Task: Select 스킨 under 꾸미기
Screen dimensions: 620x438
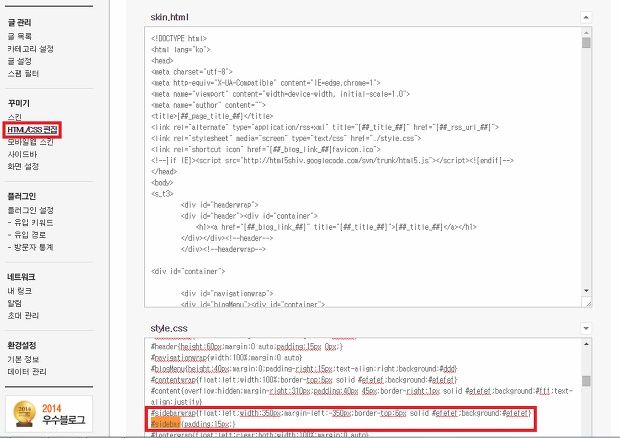Action: [15, 117]
